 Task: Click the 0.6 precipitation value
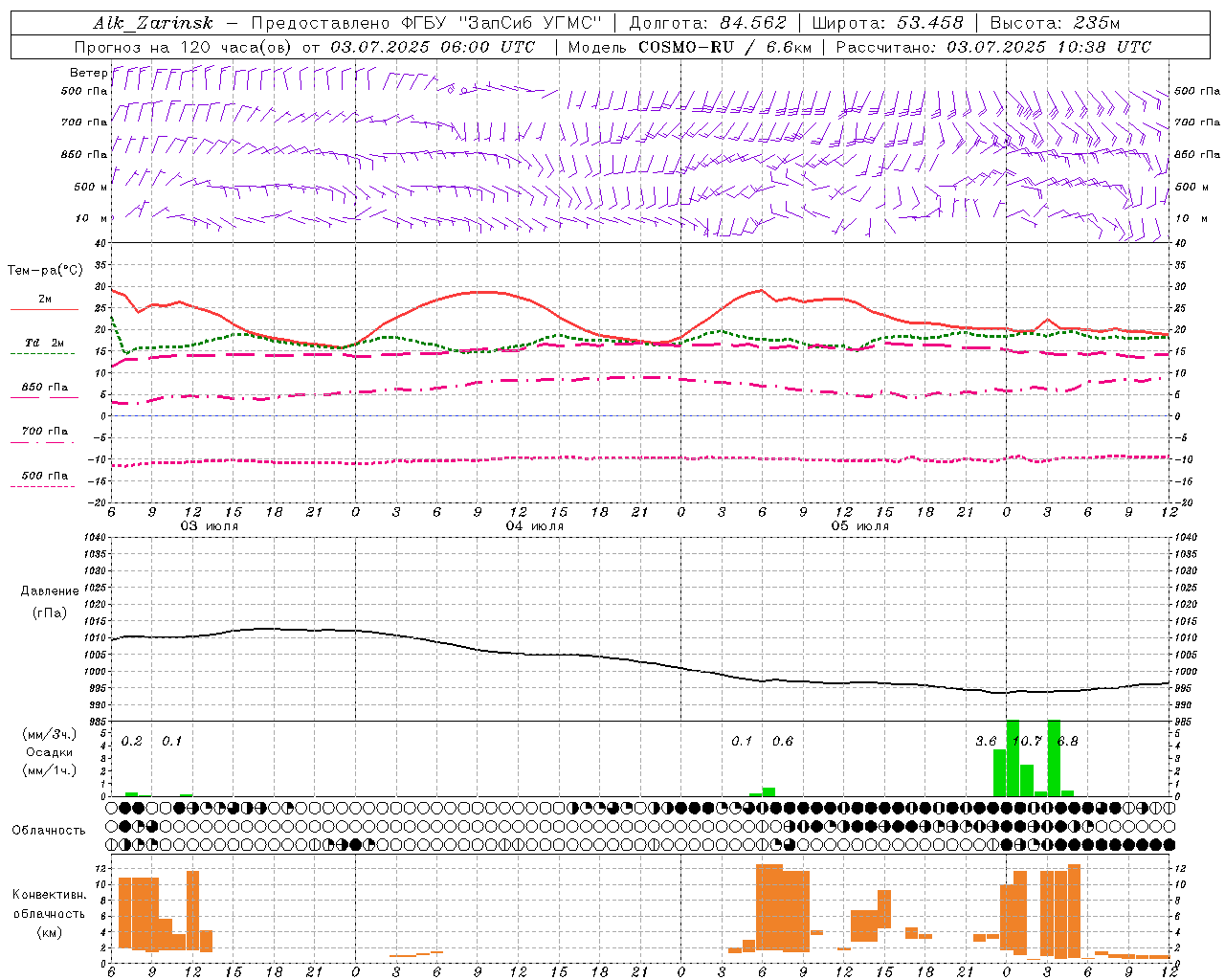click(783, 742)
